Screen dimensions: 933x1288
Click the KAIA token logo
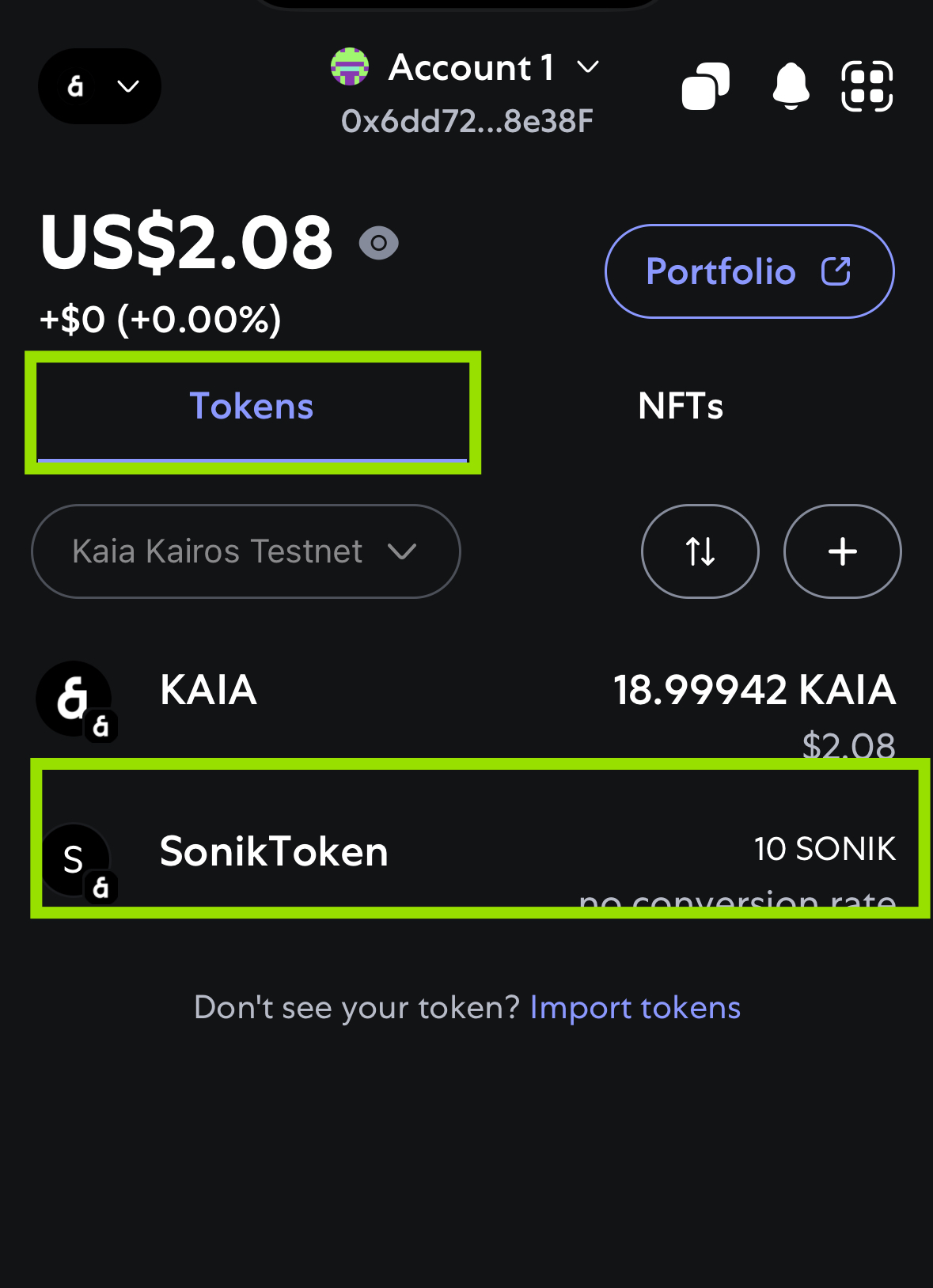75,700
